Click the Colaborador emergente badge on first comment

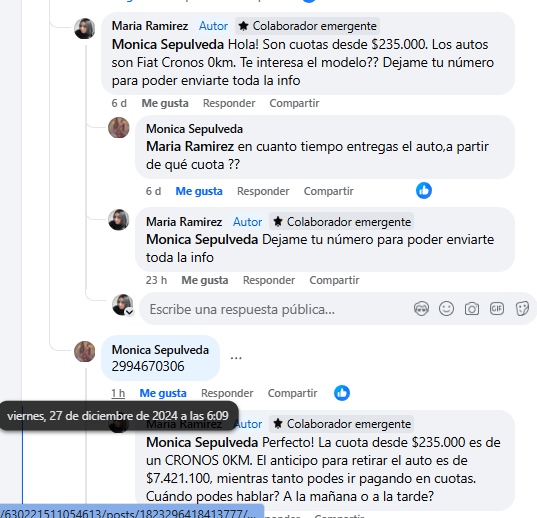(x=308, y=26)
